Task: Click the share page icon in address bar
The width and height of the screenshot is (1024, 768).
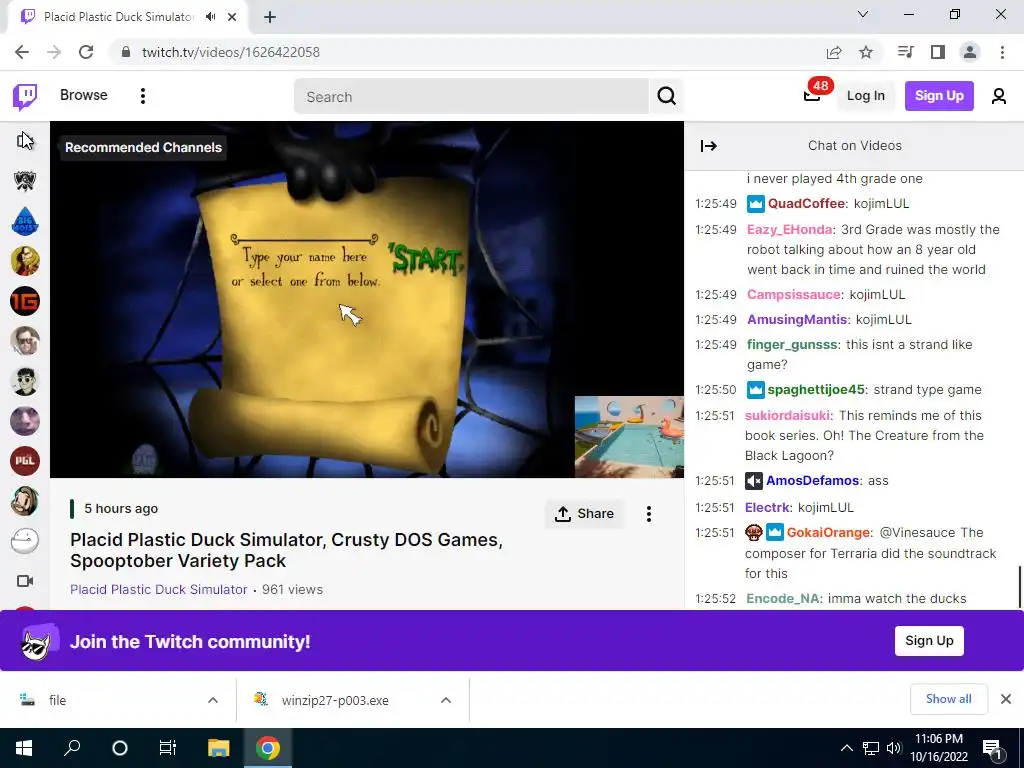Action: [x=834, y=52]
